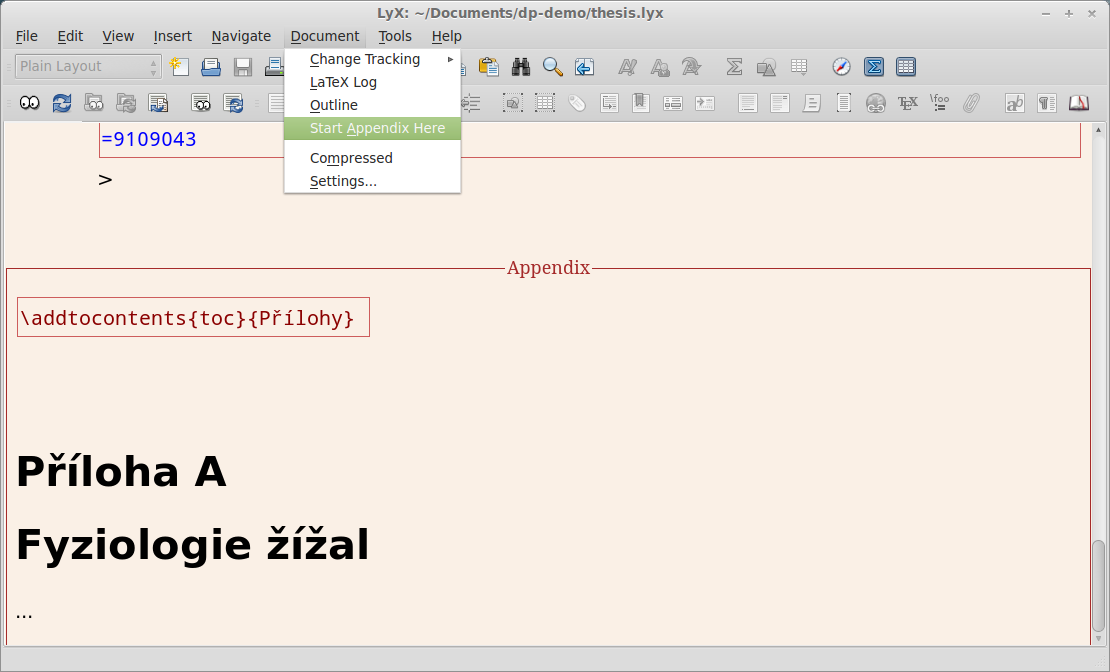
Task: Click the Paste clipboard icon
Action: point(489,67)
